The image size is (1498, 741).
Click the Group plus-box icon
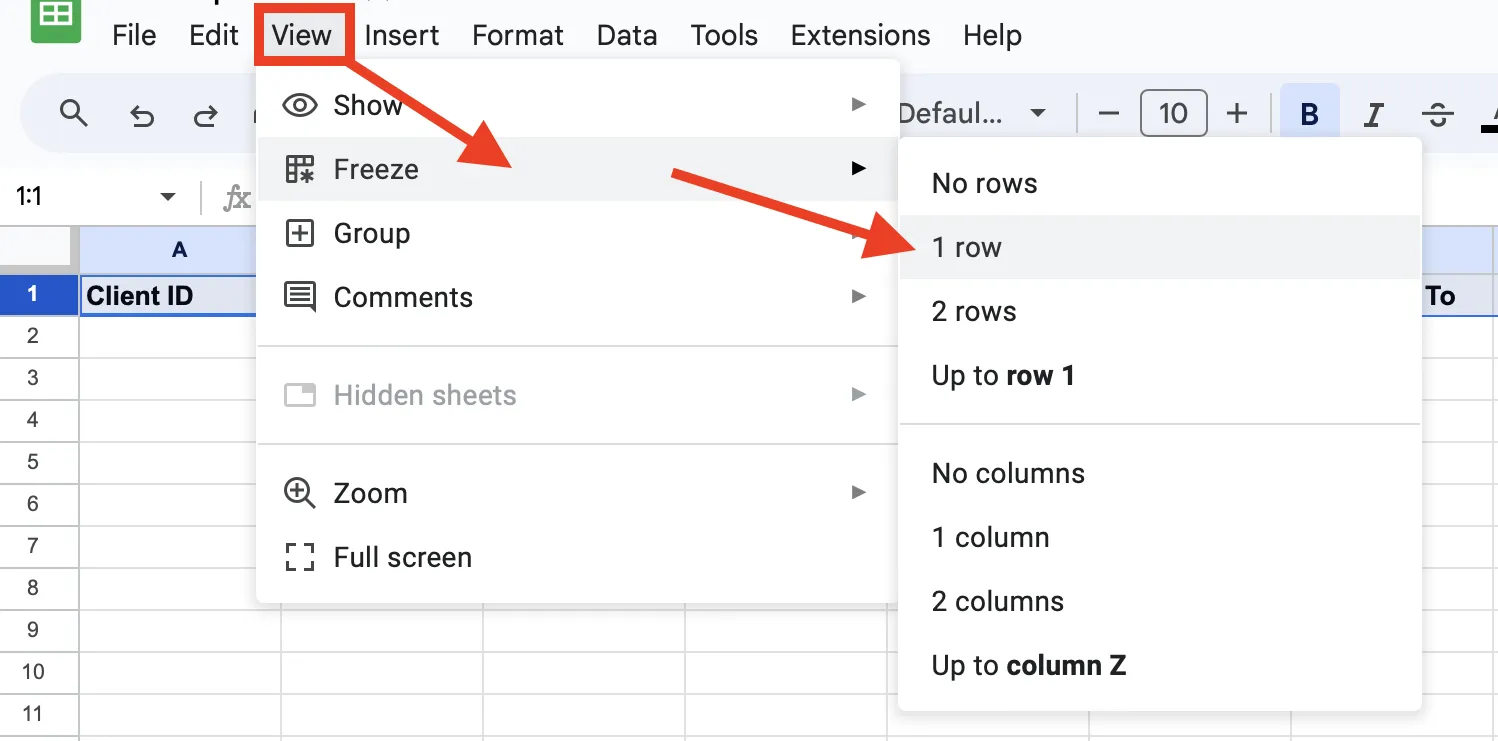click(x=300, y=233)
